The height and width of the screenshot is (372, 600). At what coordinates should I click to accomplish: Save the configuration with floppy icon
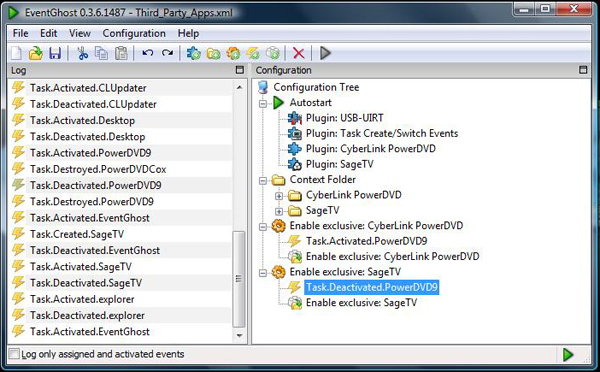tap(55, 53)
